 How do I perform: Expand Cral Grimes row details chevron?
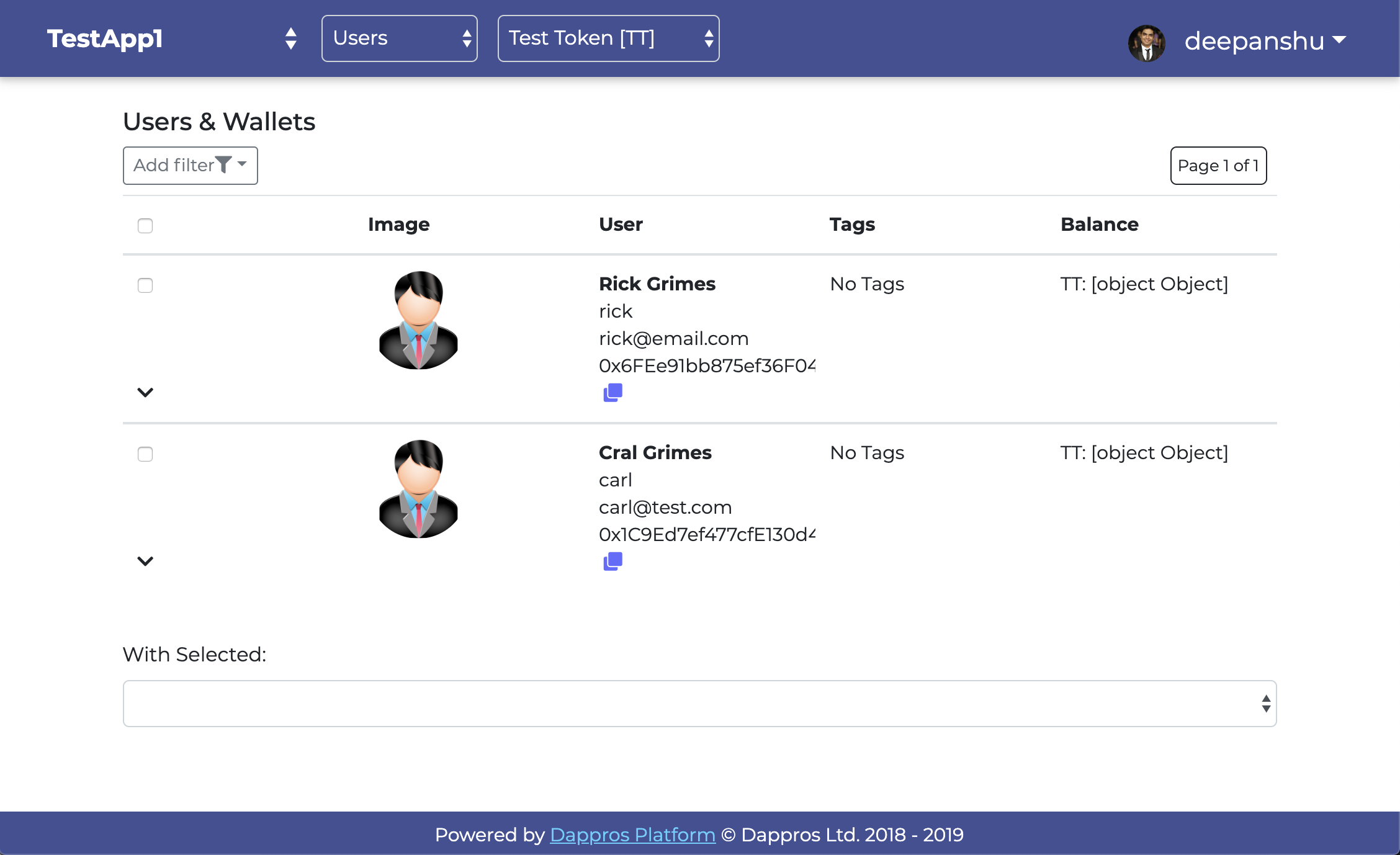click(x=145, y=561)
